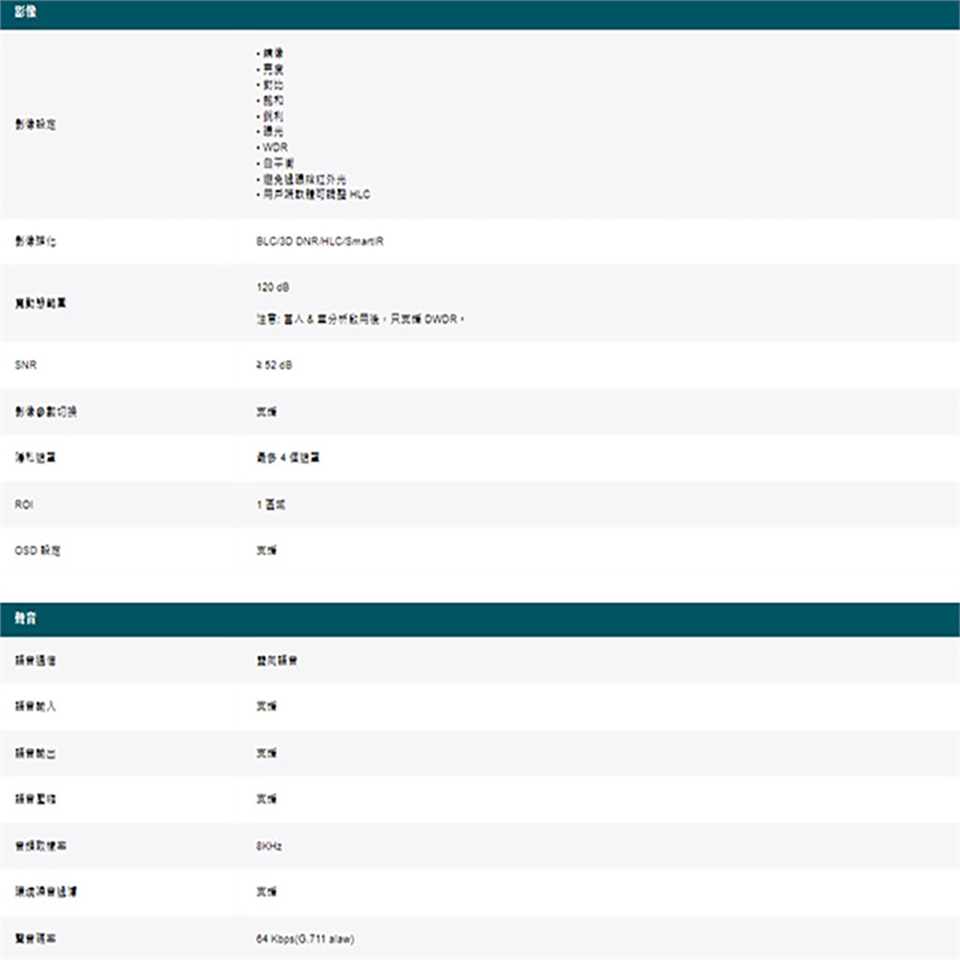
Task: Click the value beside the OSD label
Action: pos(266,551)
